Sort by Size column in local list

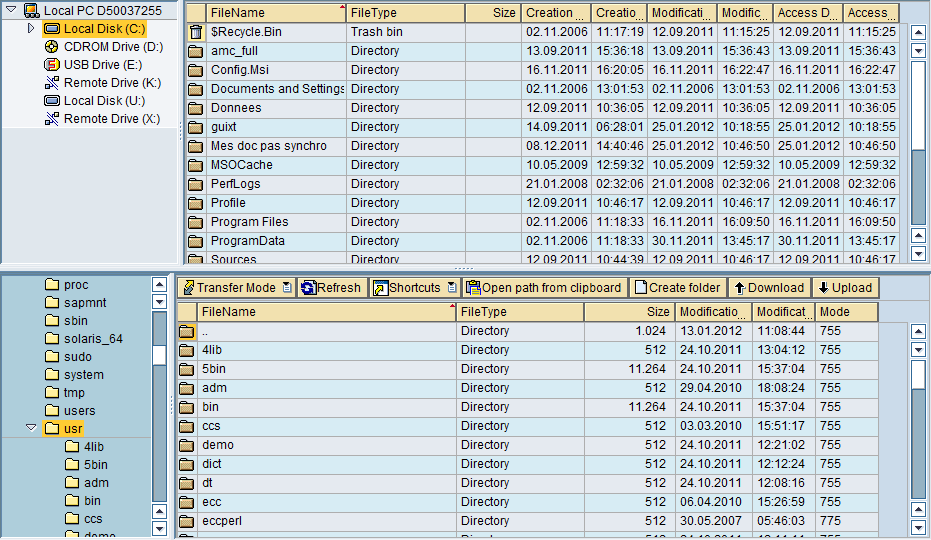[x=493, y=12]
